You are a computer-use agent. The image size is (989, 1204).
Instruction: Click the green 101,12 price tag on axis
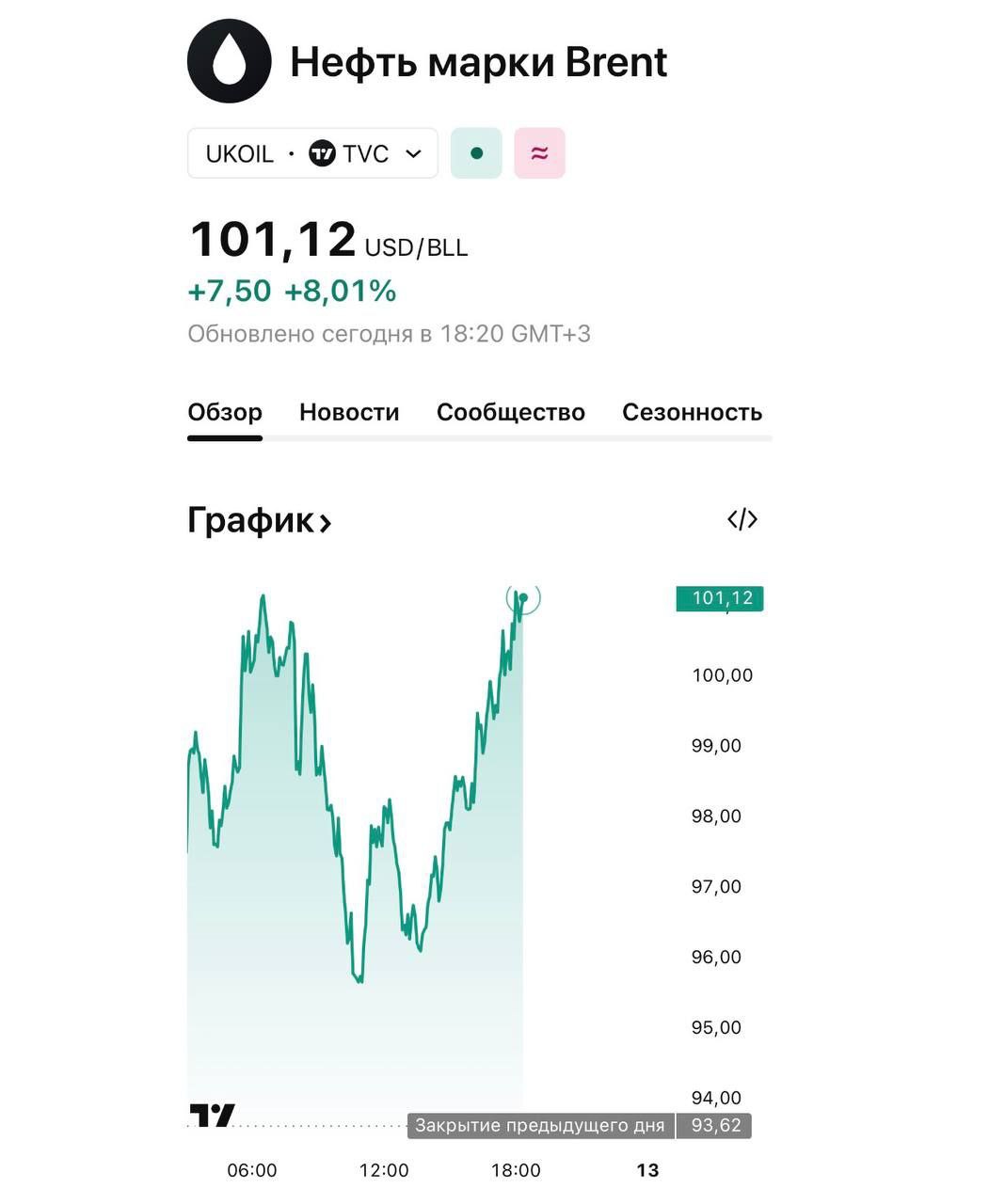click(x=721, y=598)
